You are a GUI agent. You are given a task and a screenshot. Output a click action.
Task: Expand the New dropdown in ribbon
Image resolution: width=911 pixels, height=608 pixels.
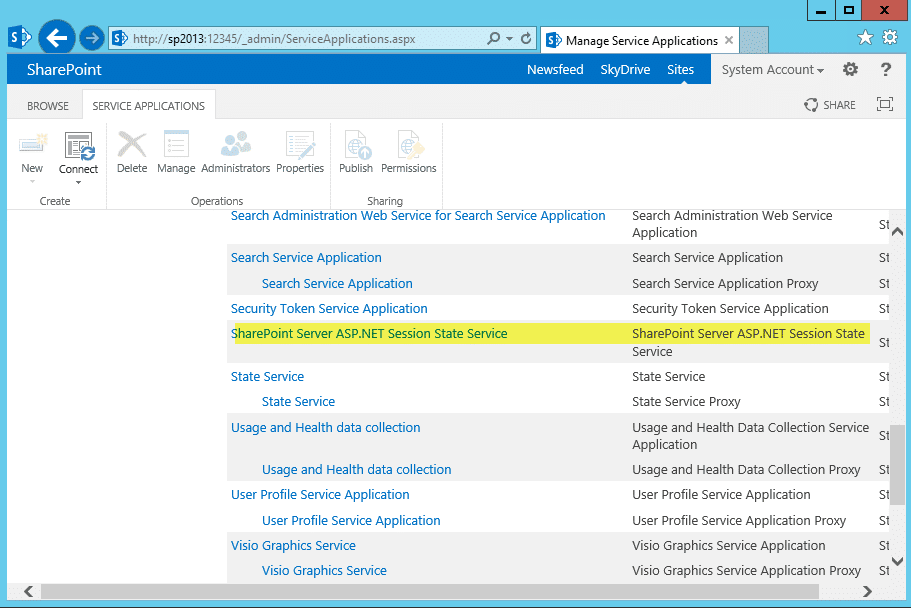click(x=32, y=182)
